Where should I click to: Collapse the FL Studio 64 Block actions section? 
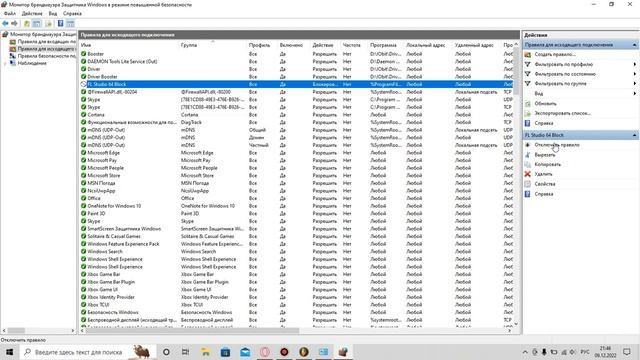point(634,135)
